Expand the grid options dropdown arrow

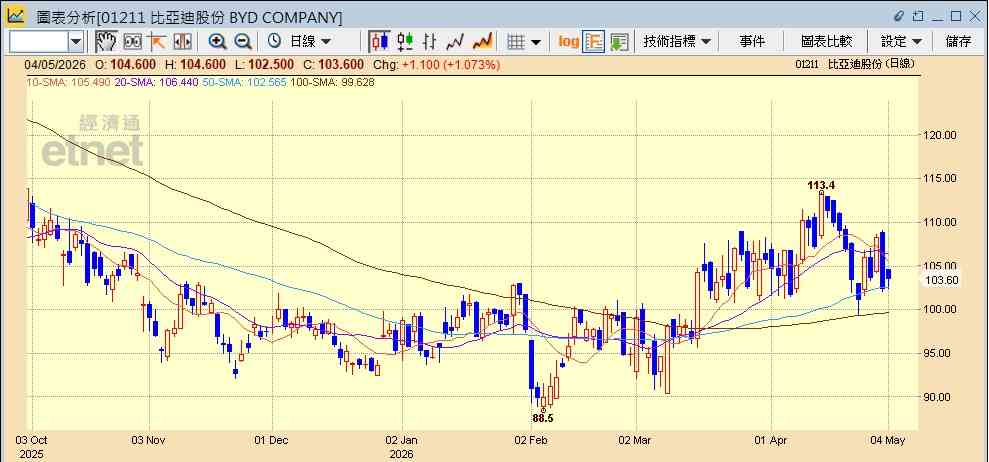coord(536,42)
